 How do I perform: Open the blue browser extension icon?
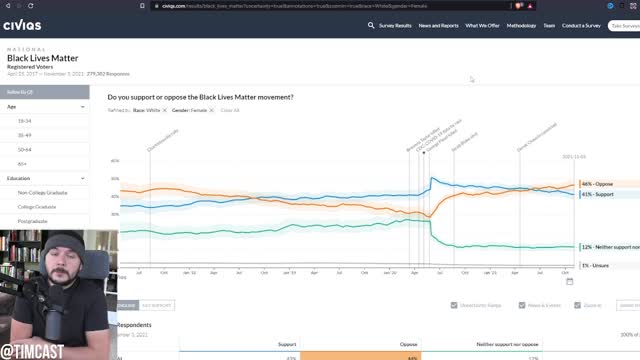[x=610, y=6]
